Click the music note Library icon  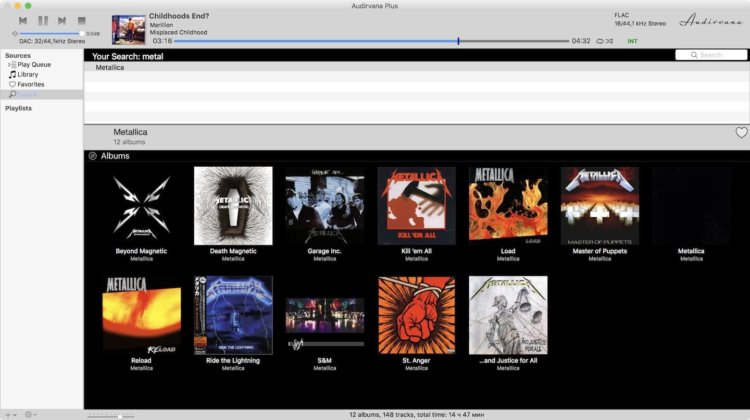click(x=12, y=75)
